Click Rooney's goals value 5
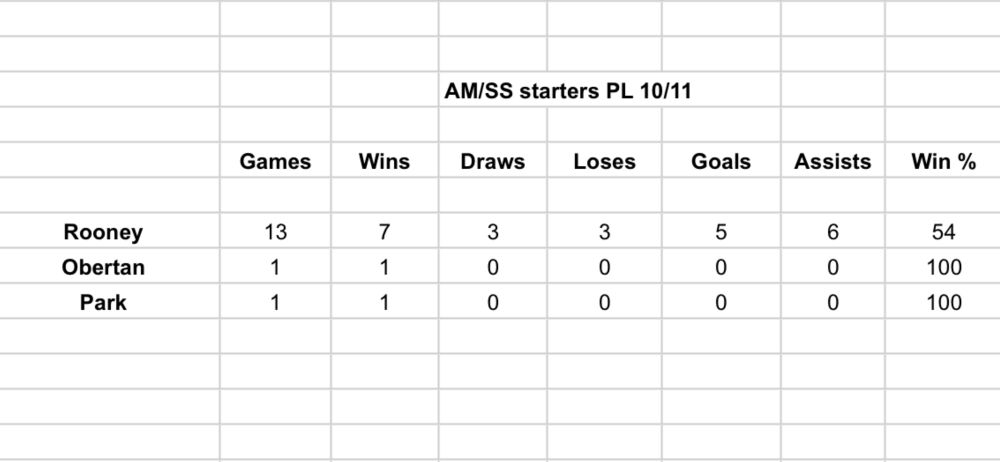 pos(721,231)
